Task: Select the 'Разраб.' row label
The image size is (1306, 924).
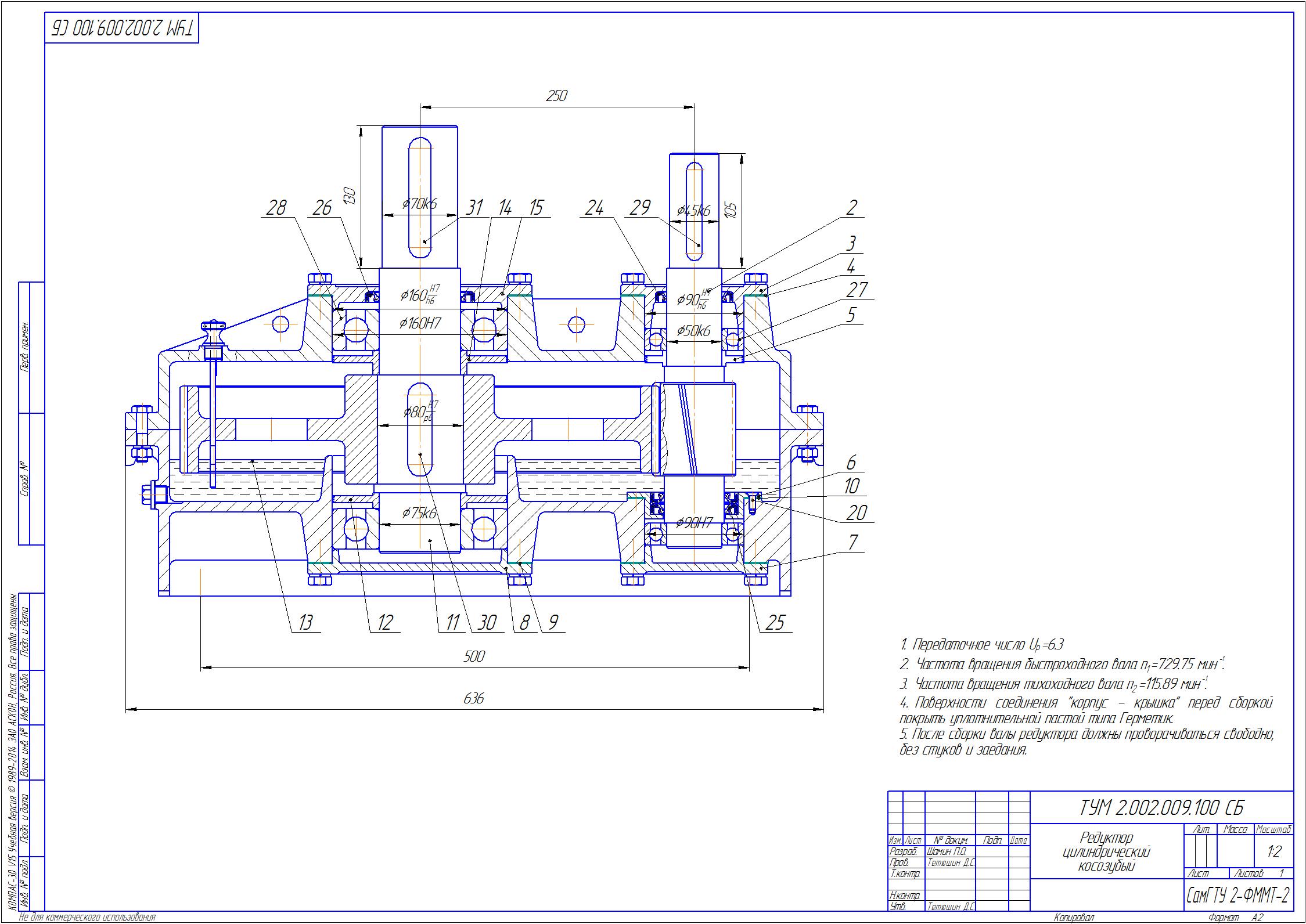Action: coord(904,851)
